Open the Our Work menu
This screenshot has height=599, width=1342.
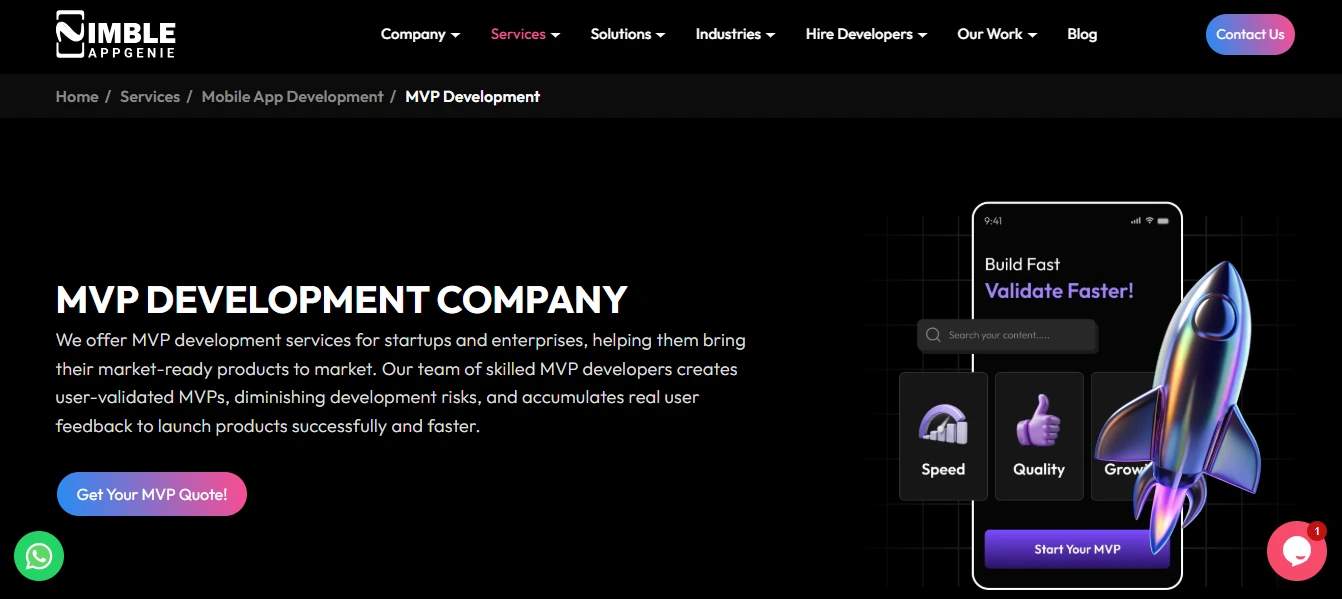point(996,34)
